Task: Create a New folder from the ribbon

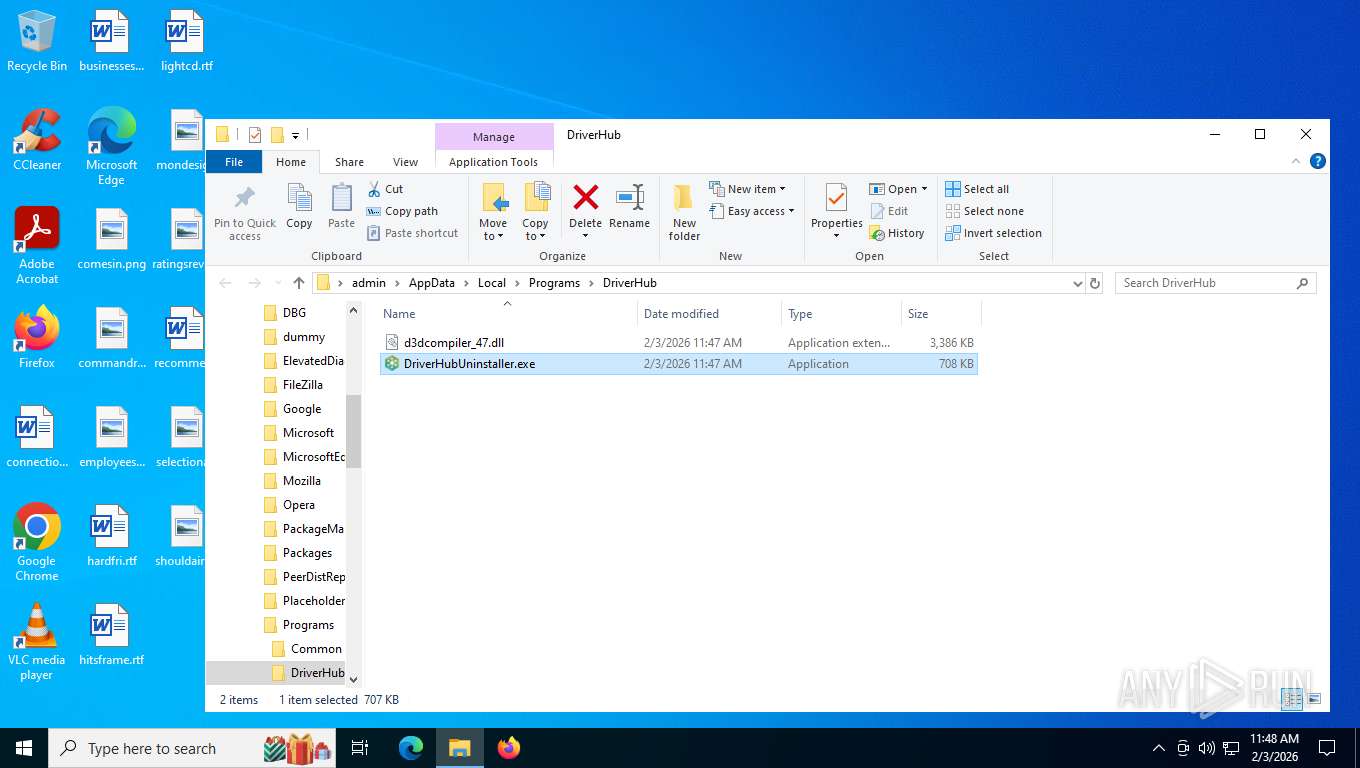Action: click(x=684, y=212)
